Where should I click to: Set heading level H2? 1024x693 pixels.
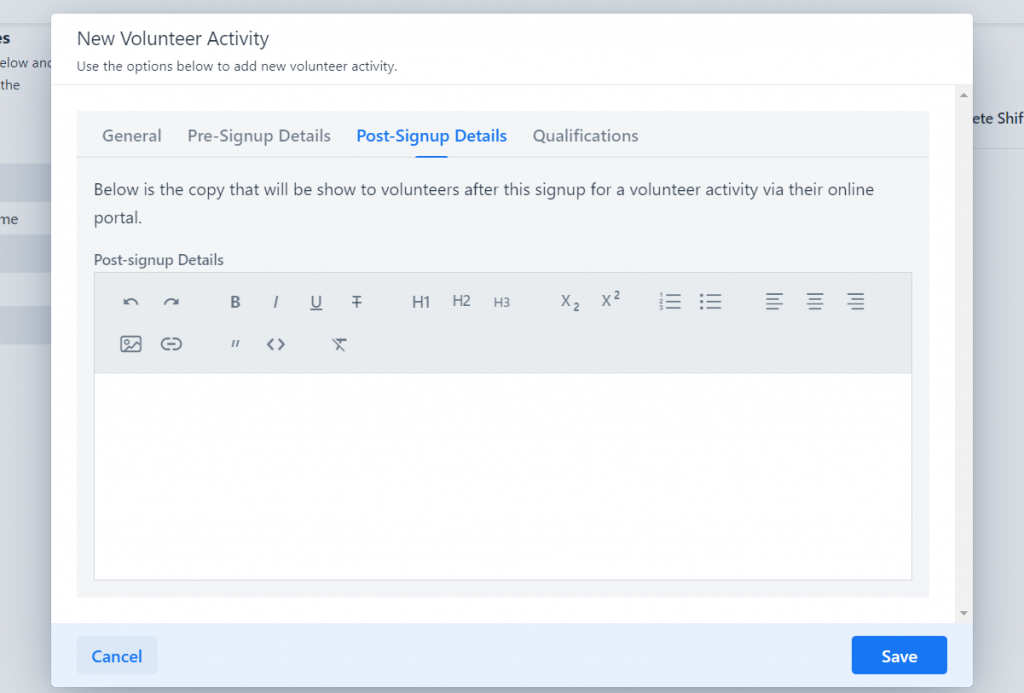[461, 301]
